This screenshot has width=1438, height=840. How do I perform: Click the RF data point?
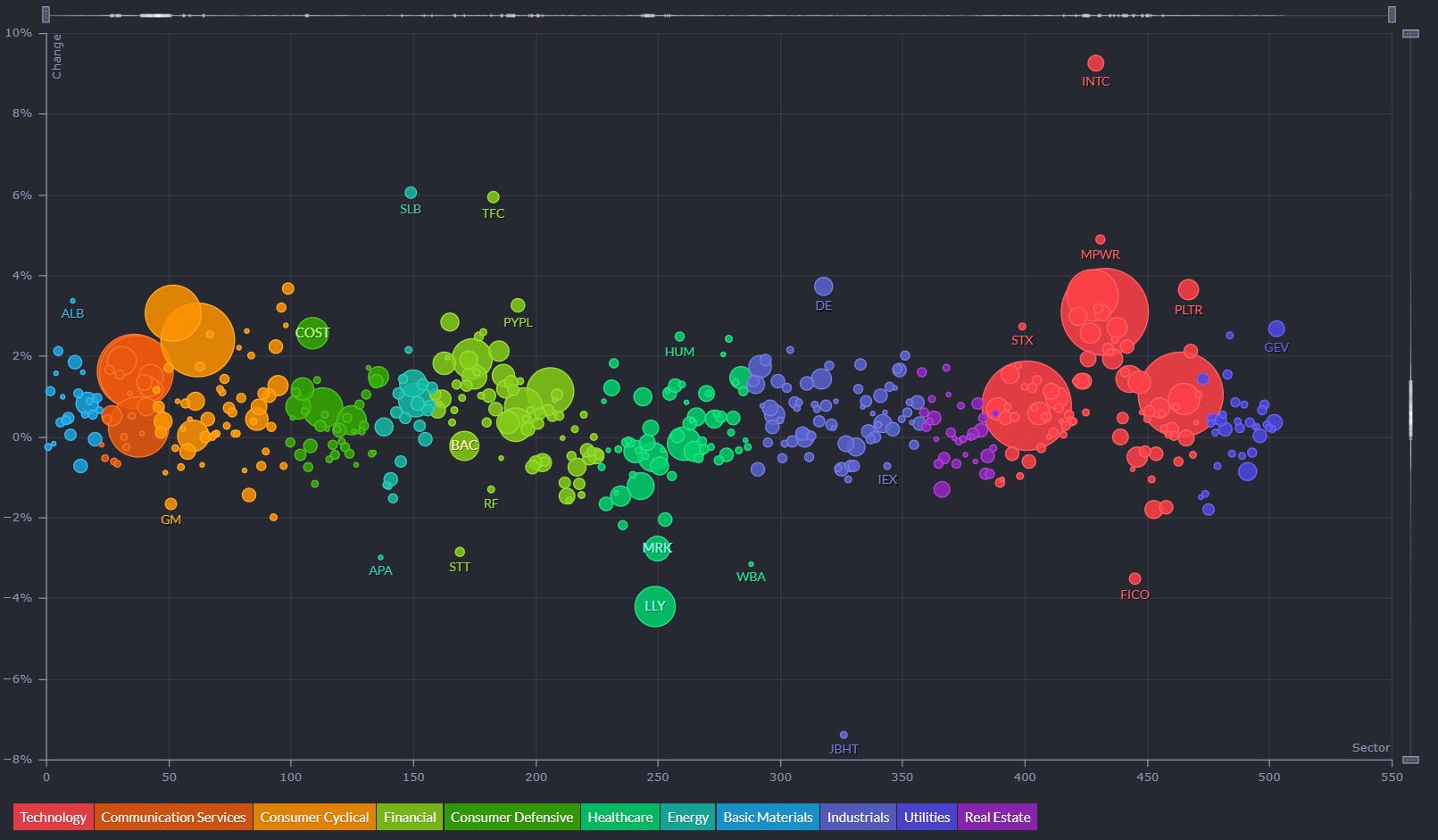pos(491,489)
